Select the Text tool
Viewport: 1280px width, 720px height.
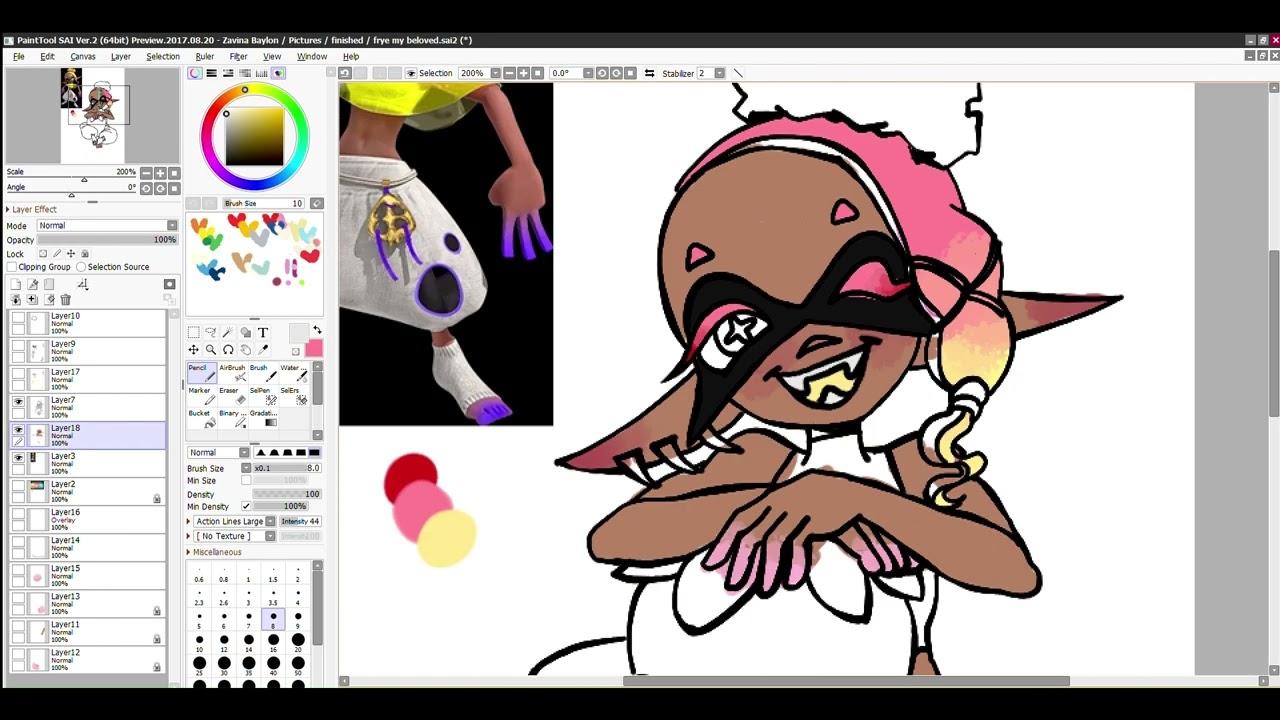263,332
